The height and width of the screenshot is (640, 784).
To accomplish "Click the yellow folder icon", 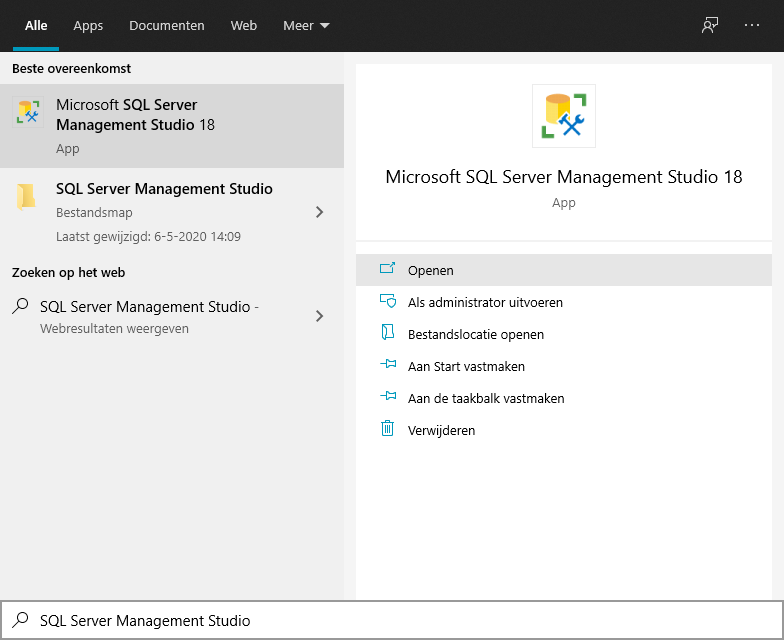I will [x=26, y=196].
